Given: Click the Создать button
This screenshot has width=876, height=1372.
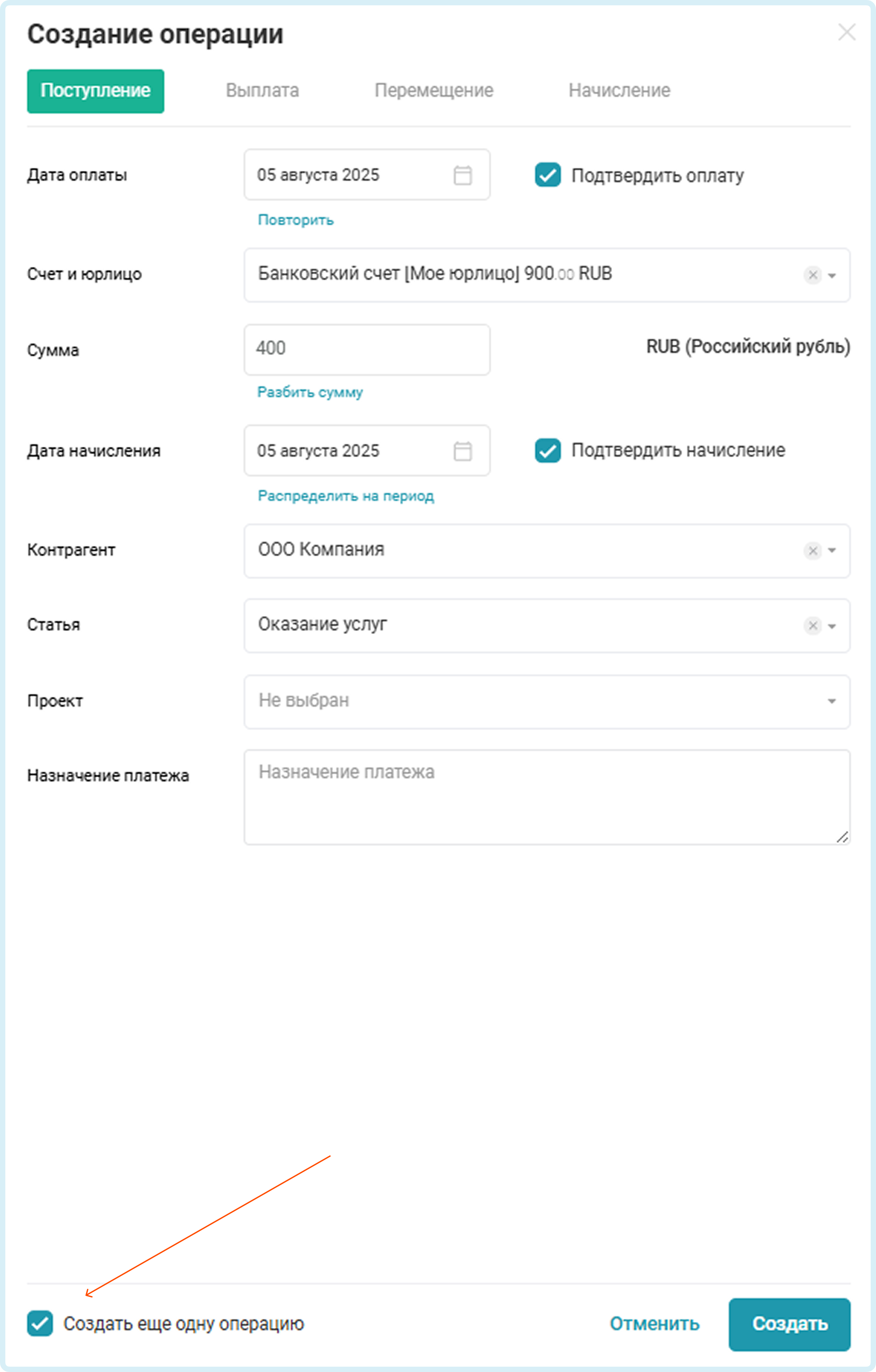Looking at the screenshot, I should coord(790,1324).
